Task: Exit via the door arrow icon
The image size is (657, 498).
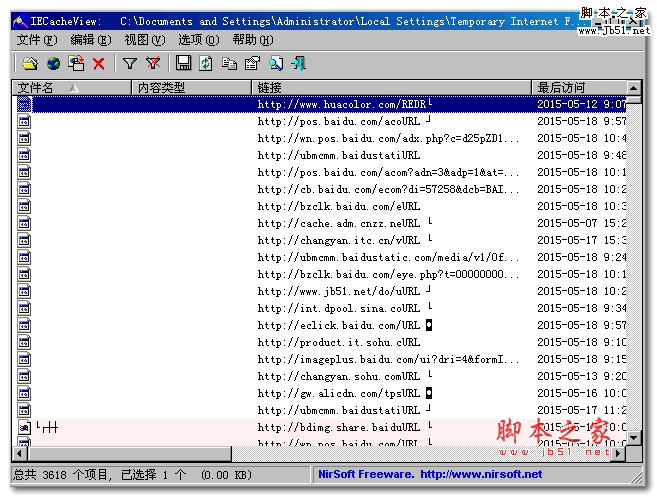Action: (298, 64)
